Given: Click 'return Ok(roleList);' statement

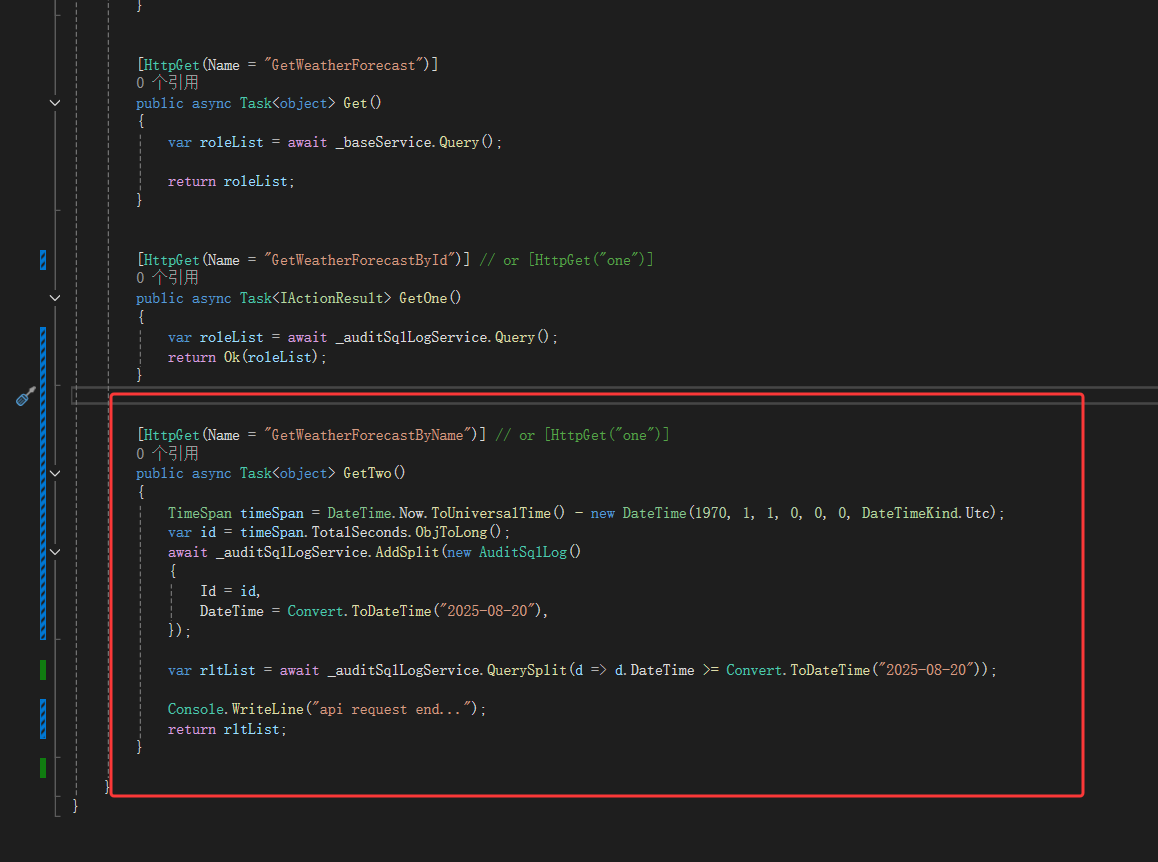Looking at the screenshot, I should click(x=247, y=357).
